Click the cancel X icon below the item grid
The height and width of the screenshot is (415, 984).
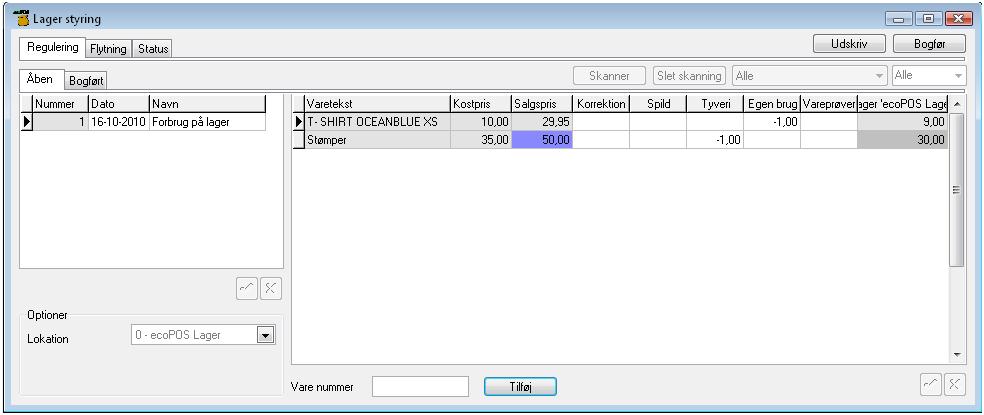(x=954, y=385)
